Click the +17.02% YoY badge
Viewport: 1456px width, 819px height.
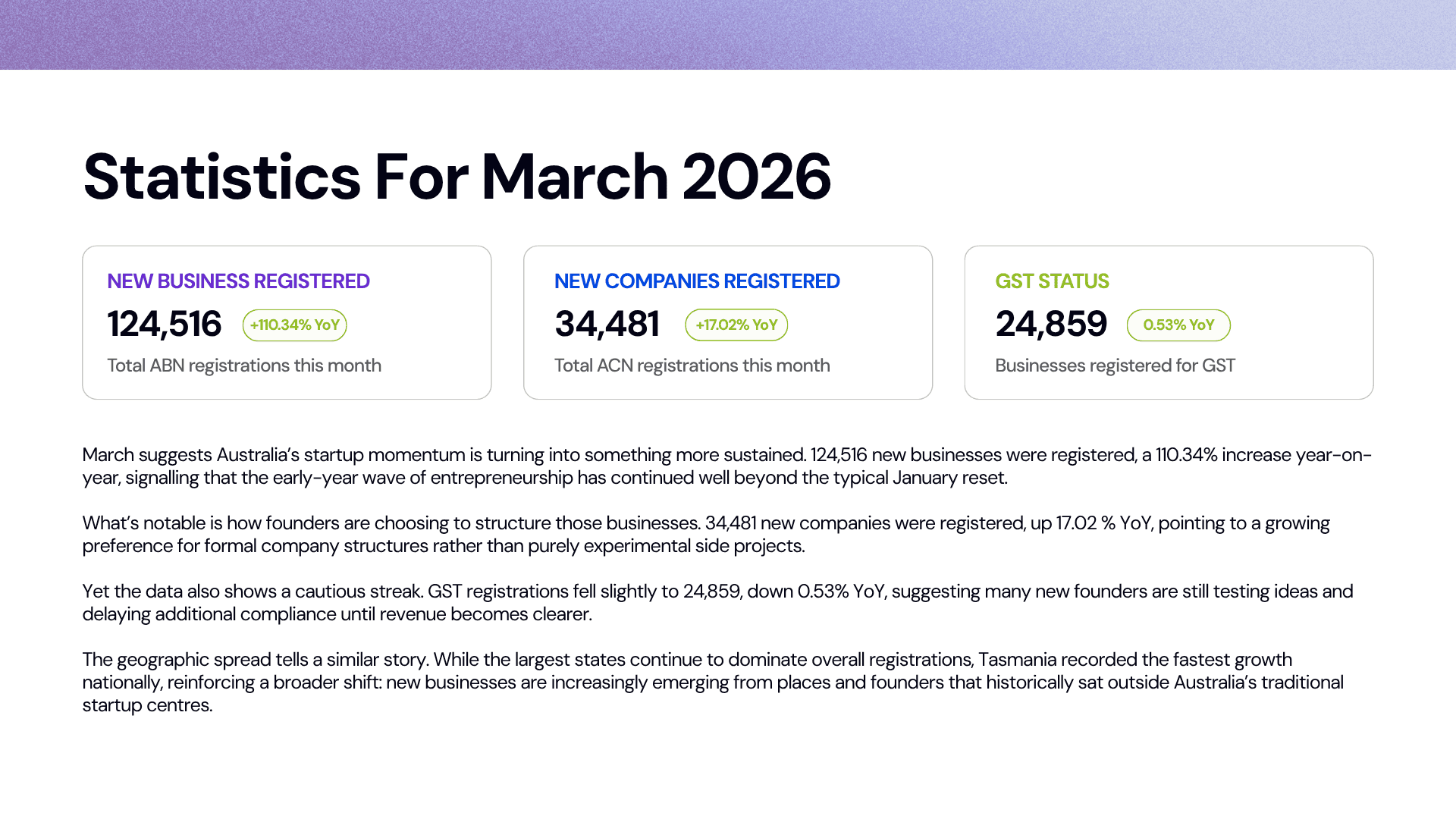[736, 325]
